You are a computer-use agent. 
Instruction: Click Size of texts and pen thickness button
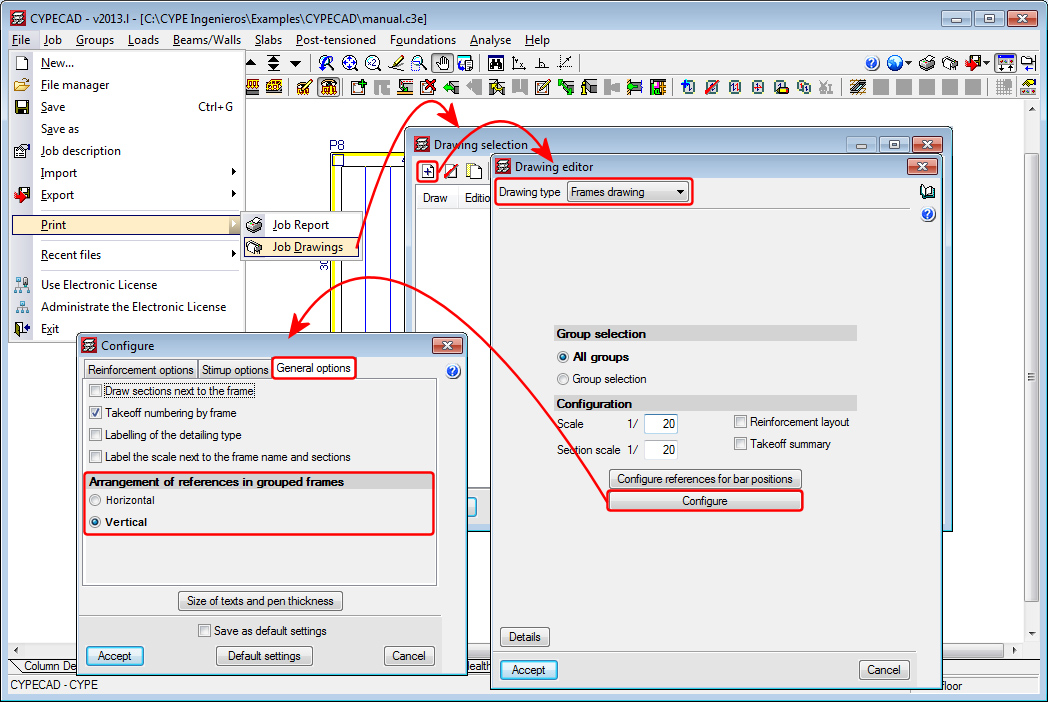260,601
